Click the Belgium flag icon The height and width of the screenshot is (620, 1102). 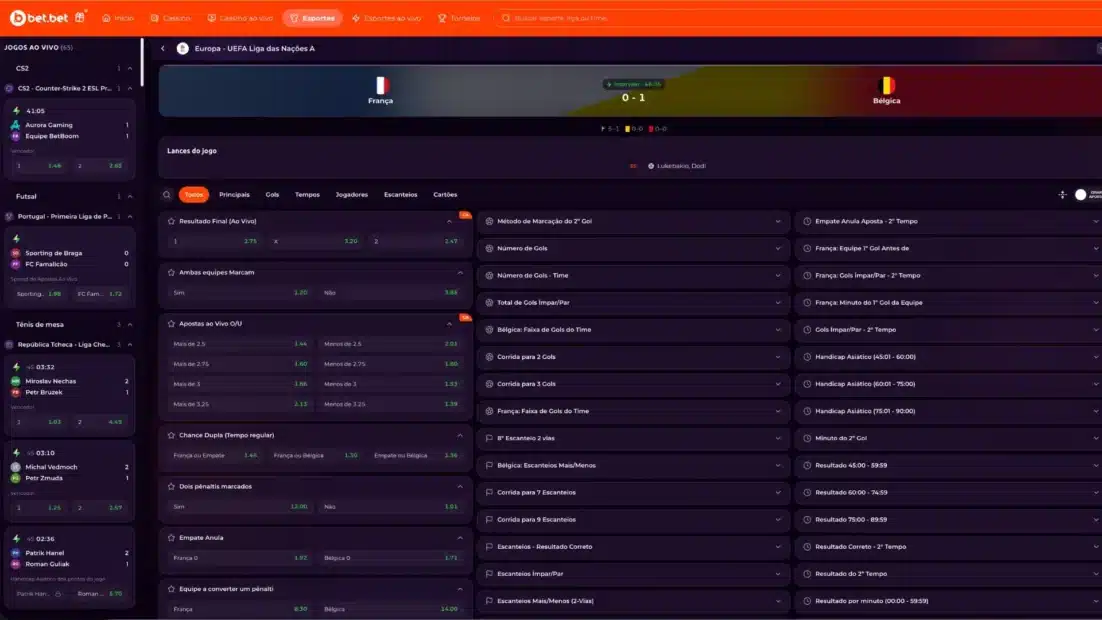tap(886, 86)
